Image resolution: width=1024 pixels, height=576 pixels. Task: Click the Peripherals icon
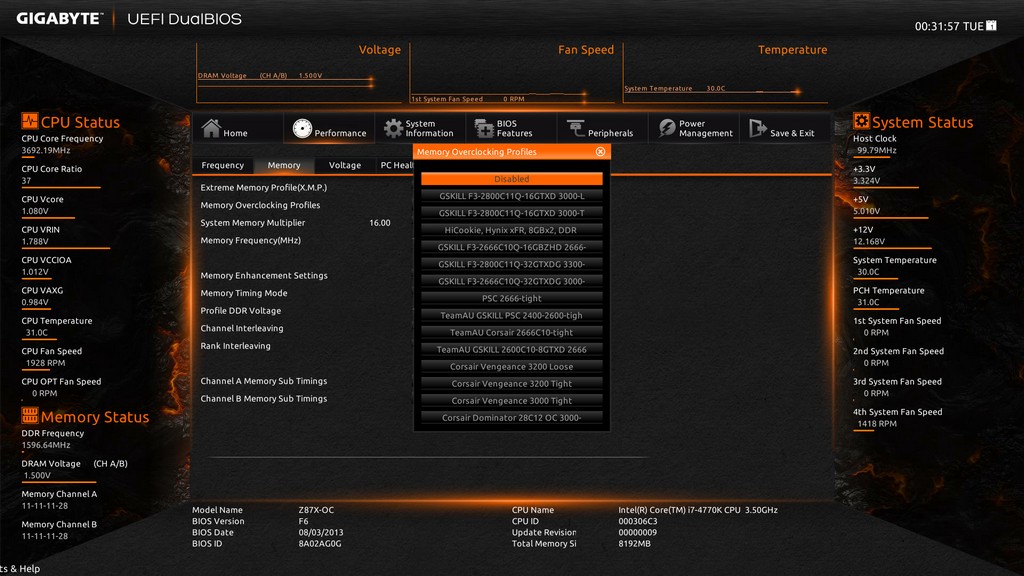click(x=575, y=129)
